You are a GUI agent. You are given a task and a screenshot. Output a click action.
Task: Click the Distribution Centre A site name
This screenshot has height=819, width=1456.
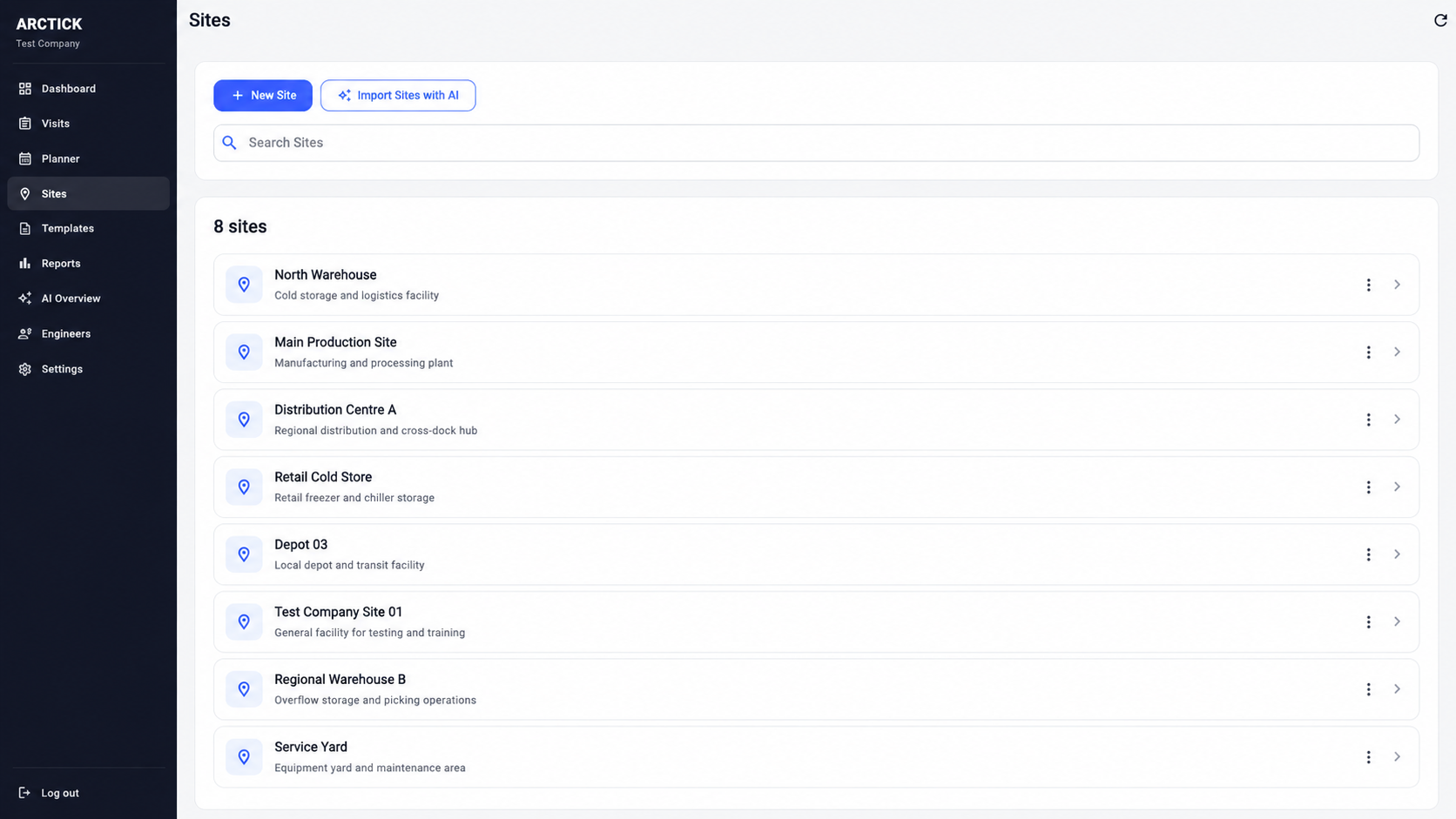point(335,410)
